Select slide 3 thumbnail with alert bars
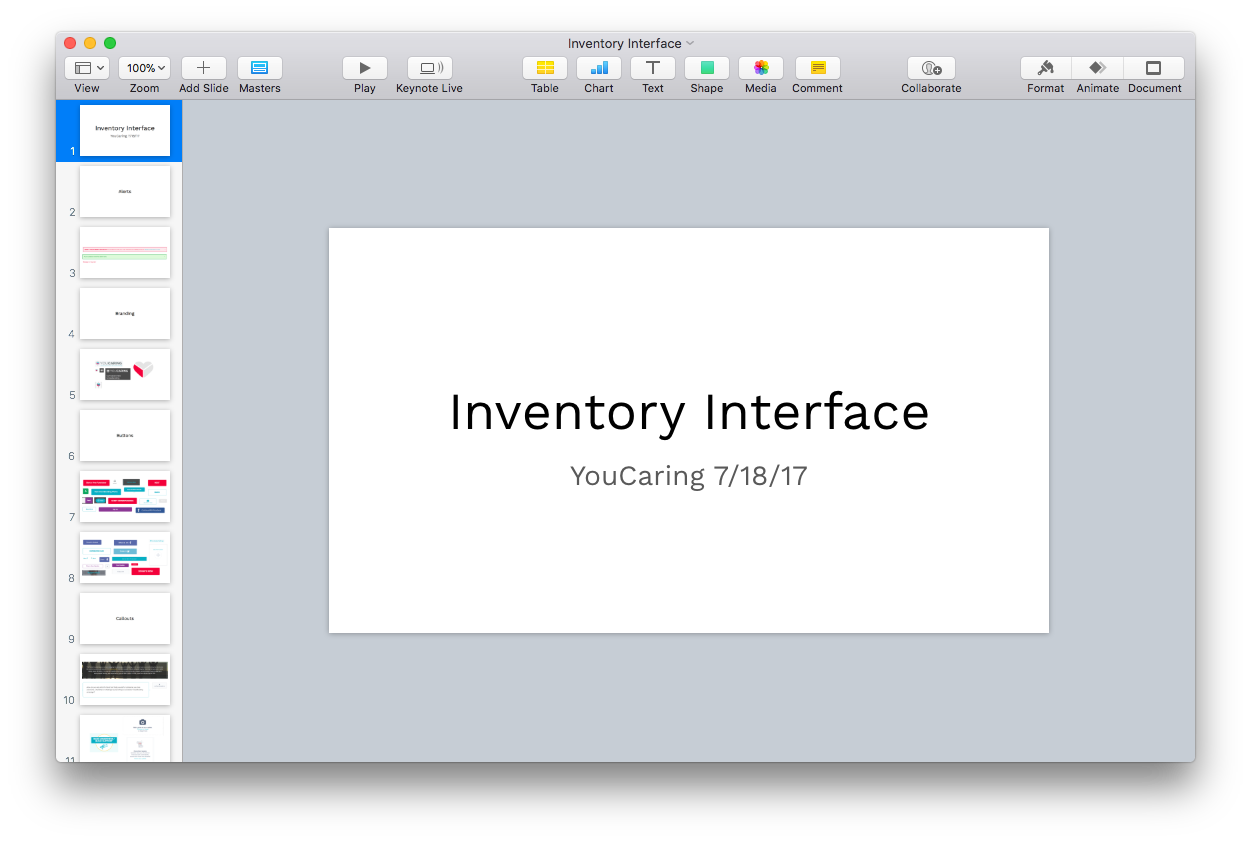 (x=125, y=252)
